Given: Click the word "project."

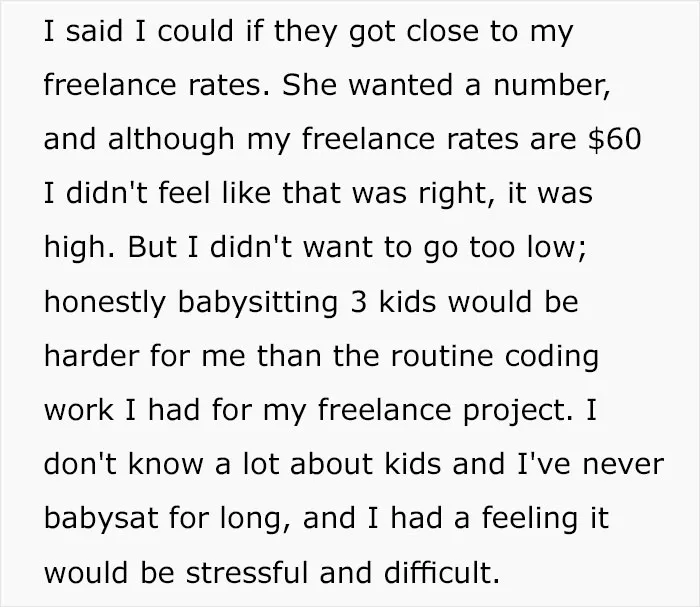Looking at the screenshot, I should pyautogui.click(x=518, y=412).
